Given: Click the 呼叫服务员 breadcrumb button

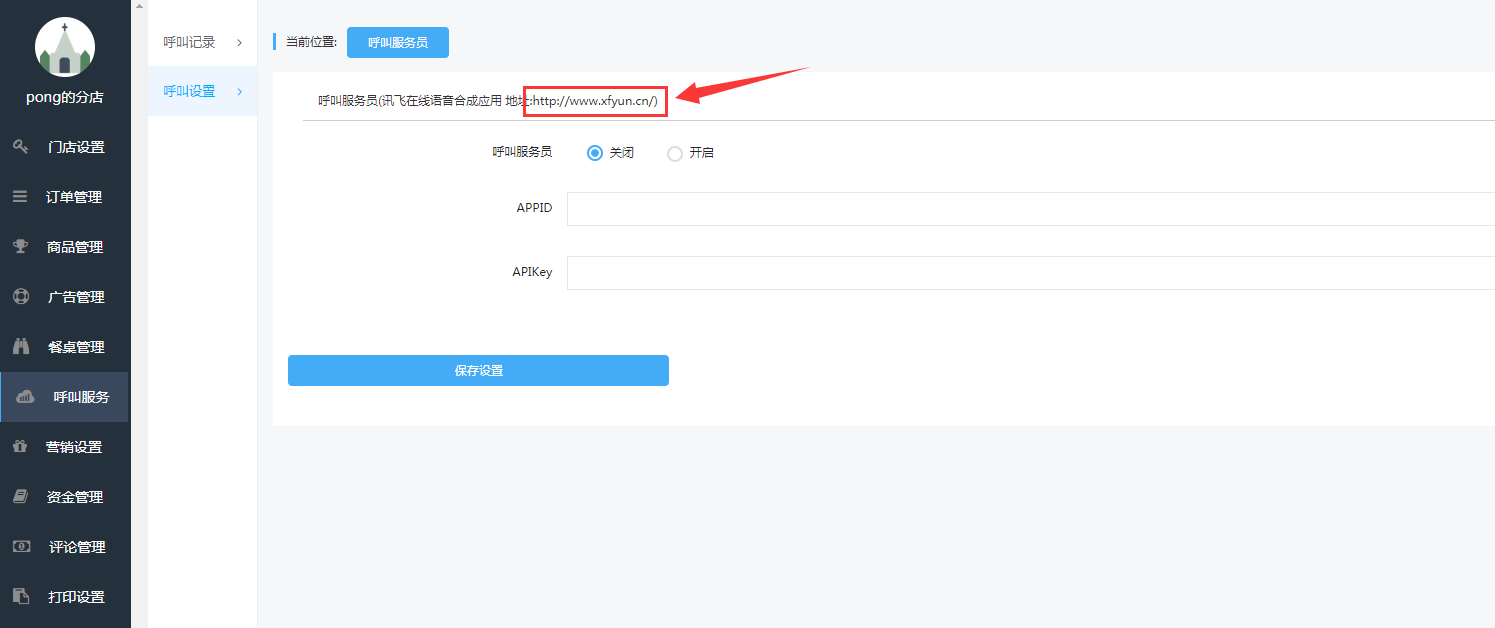Looking at the screenshot, I should 397,43.
